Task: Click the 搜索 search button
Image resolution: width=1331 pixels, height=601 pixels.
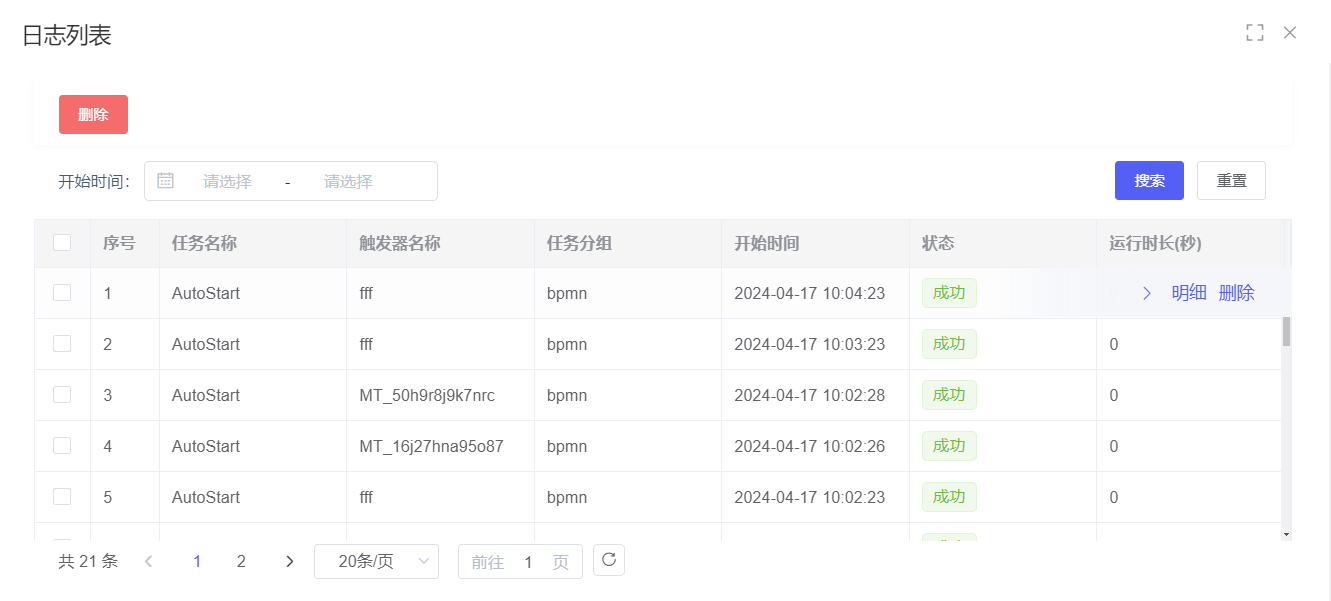Action: click(x=1149, y=181)
